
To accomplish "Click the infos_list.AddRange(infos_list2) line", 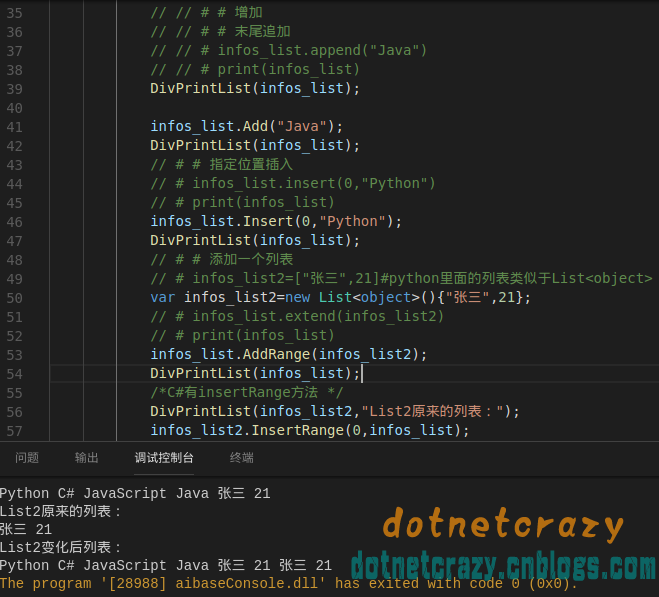I will pos(289,354).
